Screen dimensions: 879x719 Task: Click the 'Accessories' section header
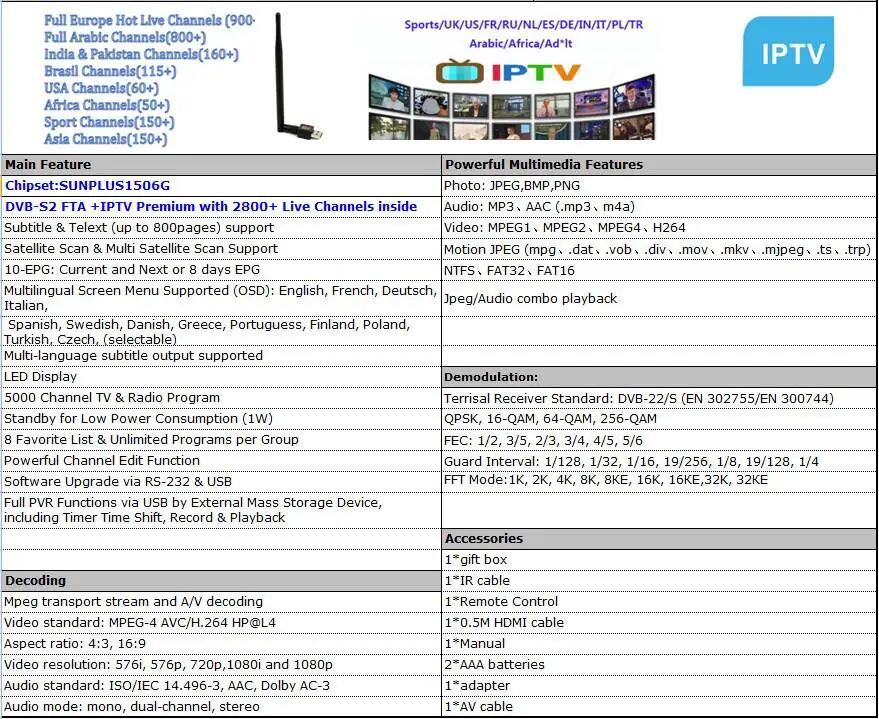pos(659,539)
